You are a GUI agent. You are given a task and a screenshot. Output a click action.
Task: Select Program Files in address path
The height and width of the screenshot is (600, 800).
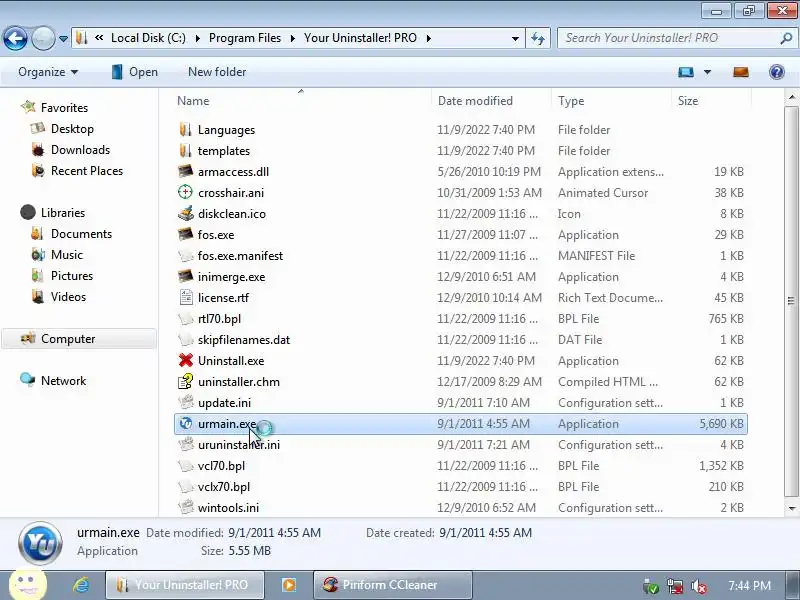pyautogui.click(x=245, y=38)
